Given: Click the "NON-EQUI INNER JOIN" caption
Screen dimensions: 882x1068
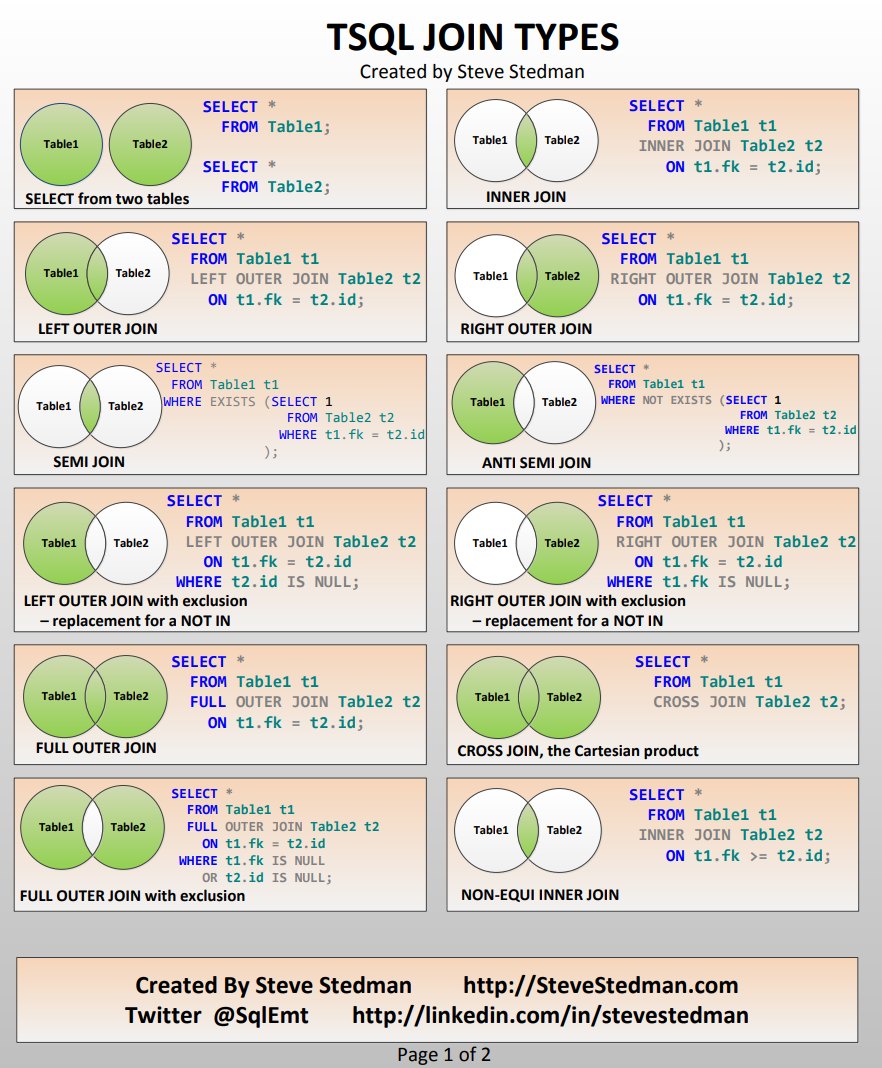Looking at the screenshot, I should [x=540, y=895].
